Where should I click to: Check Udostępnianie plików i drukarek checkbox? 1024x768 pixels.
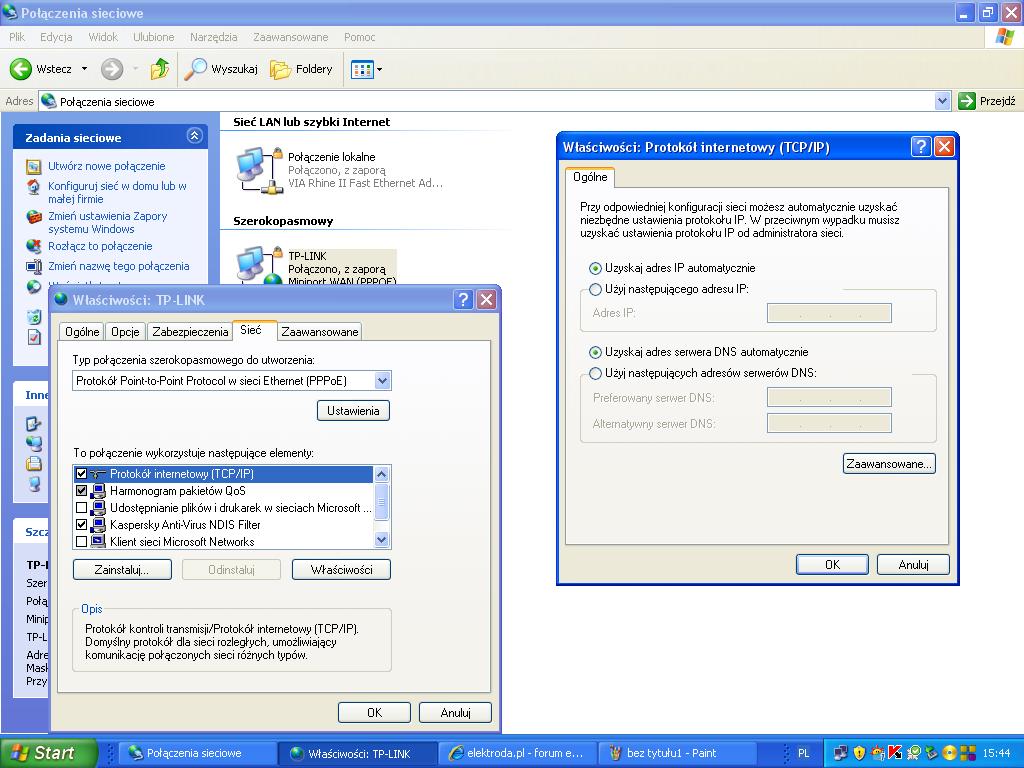(82, 508)
